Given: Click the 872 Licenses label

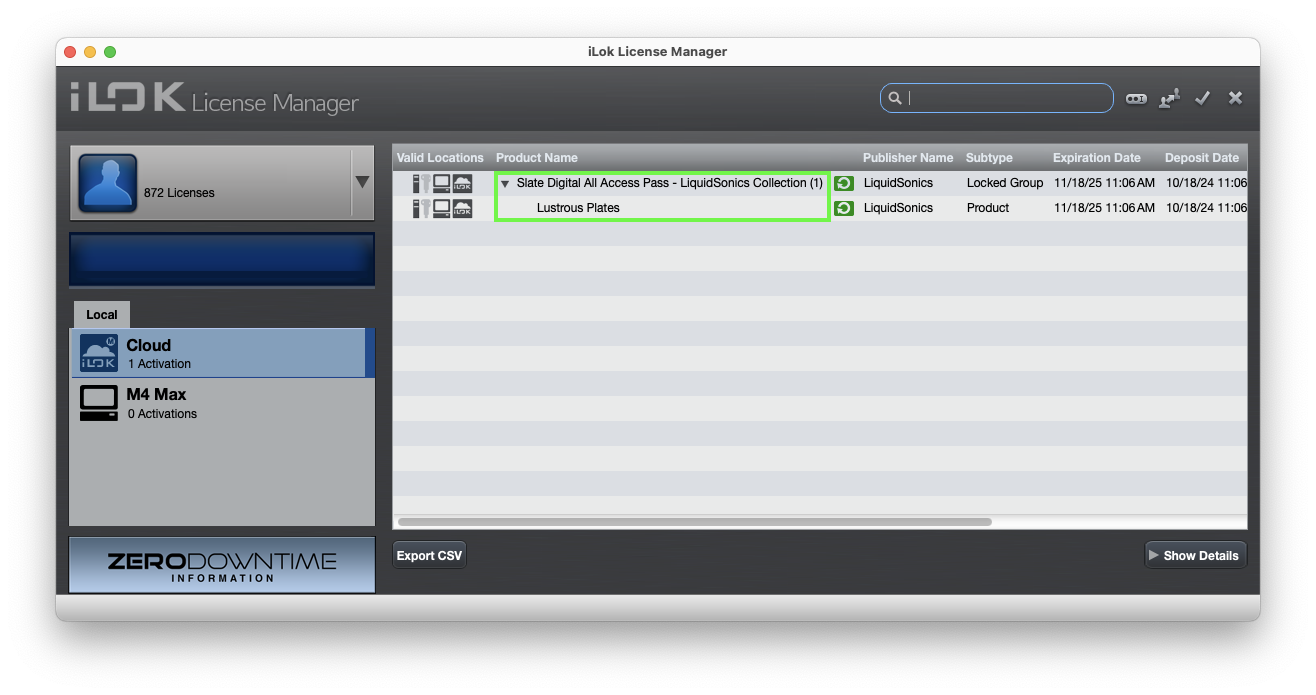Looking at the screenshot, I should [179, 192].
